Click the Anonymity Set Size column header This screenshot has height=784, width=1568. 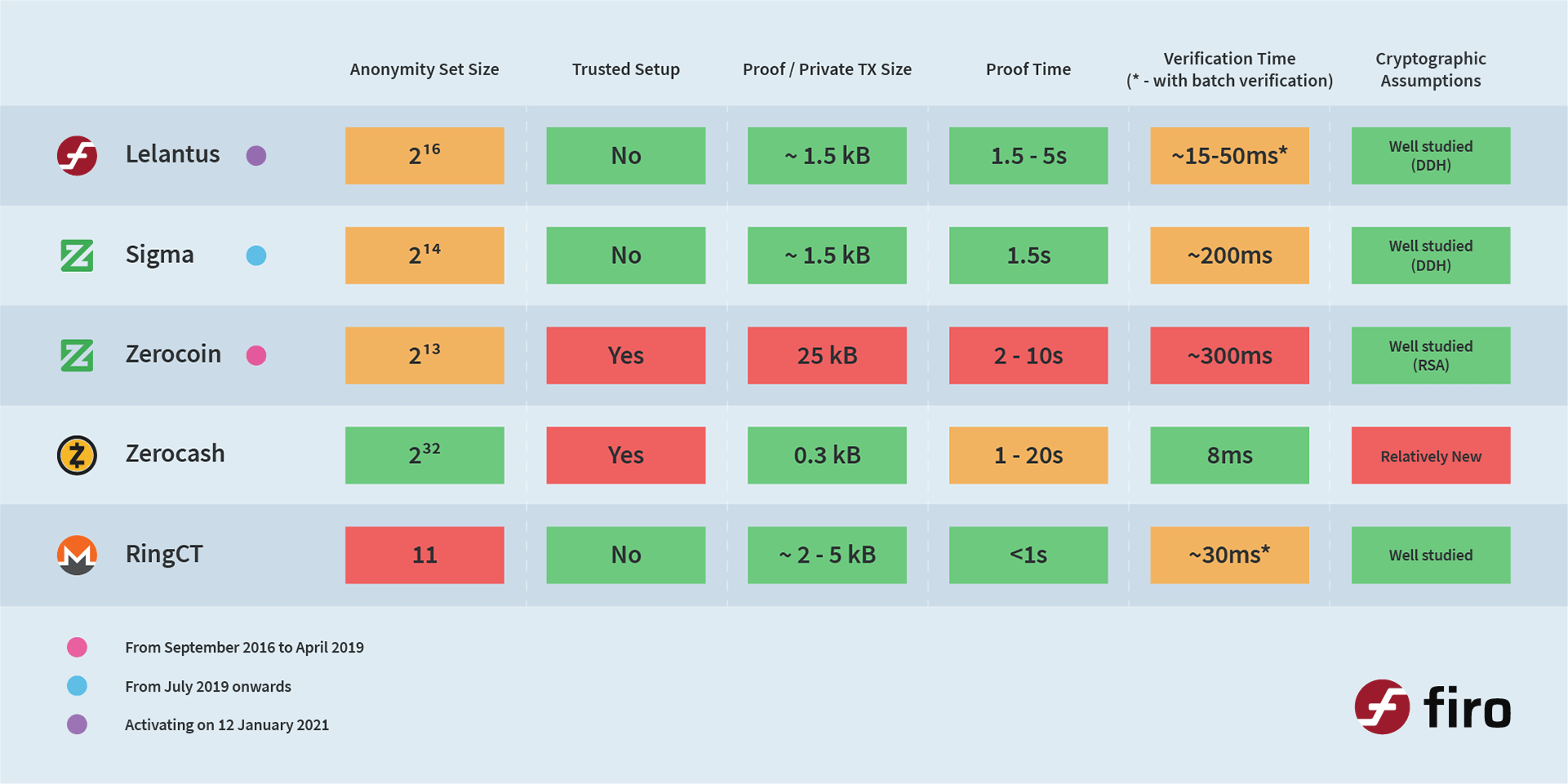coord(424,69)
